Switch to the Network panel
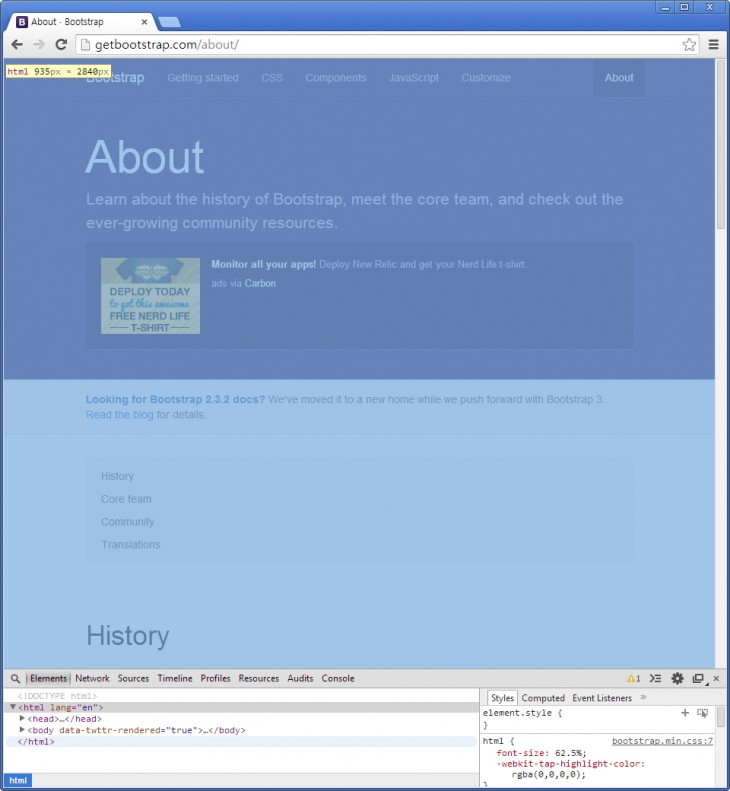This screenshot has height=791, width=730. [92, 679]
